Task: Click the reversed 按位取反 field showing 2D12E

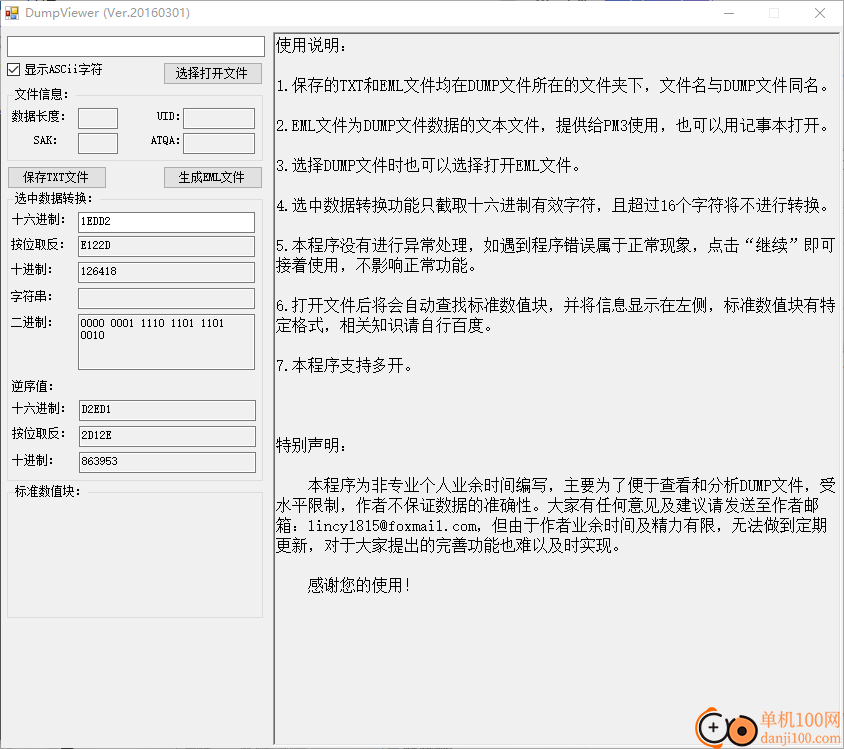Action: pos(167,436)
